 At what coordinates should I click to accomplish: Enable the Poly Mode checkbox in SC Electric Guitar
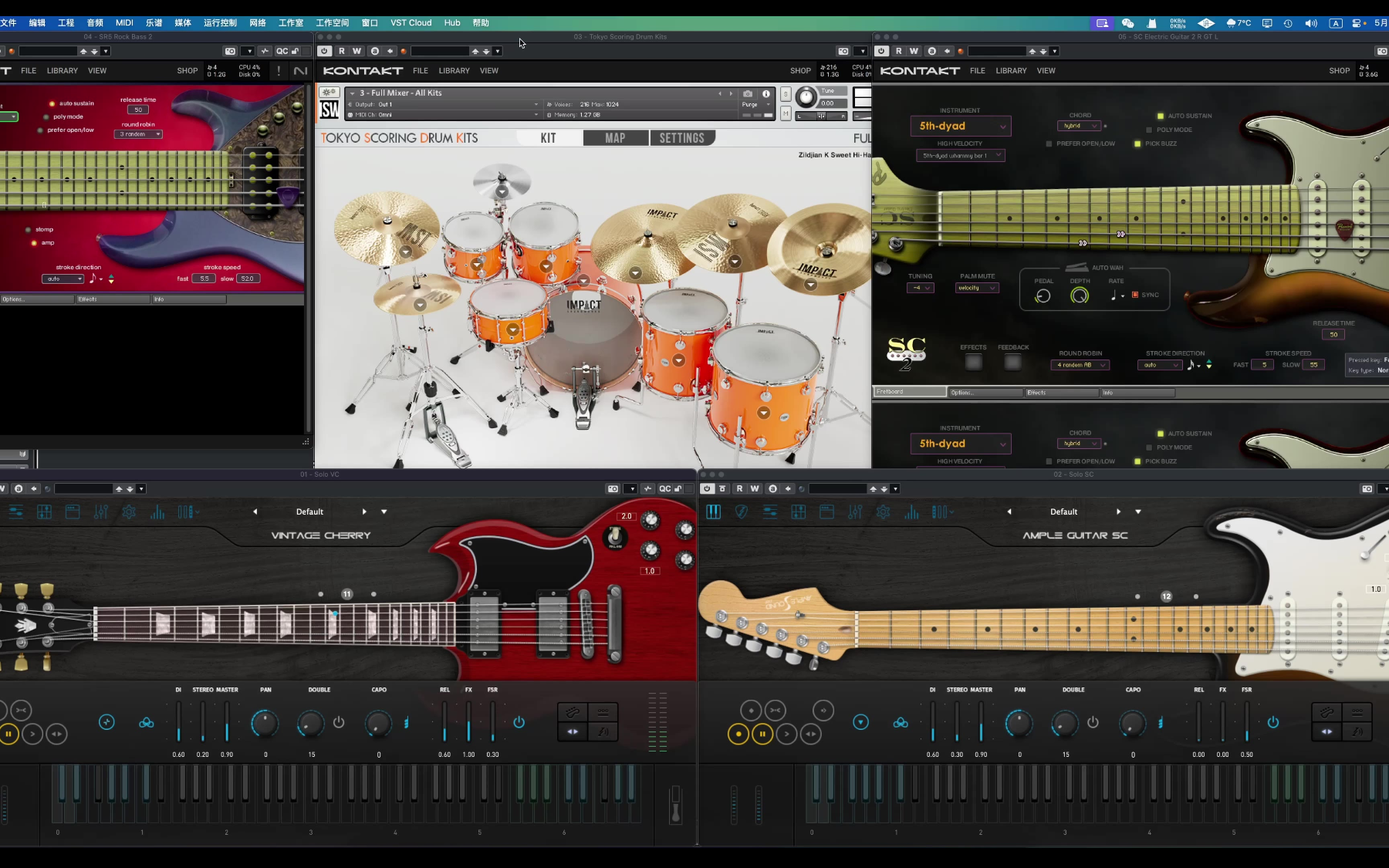coord(1149,130)
